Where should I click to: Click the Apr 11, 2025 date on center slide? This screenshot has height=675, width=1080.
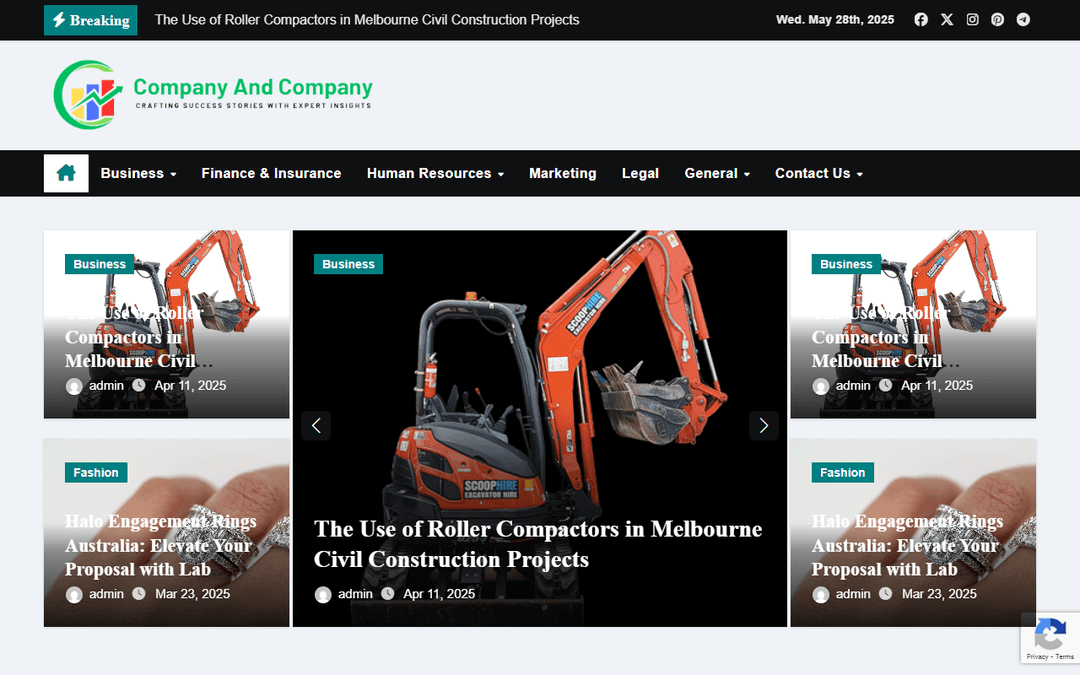click(439, 594)
